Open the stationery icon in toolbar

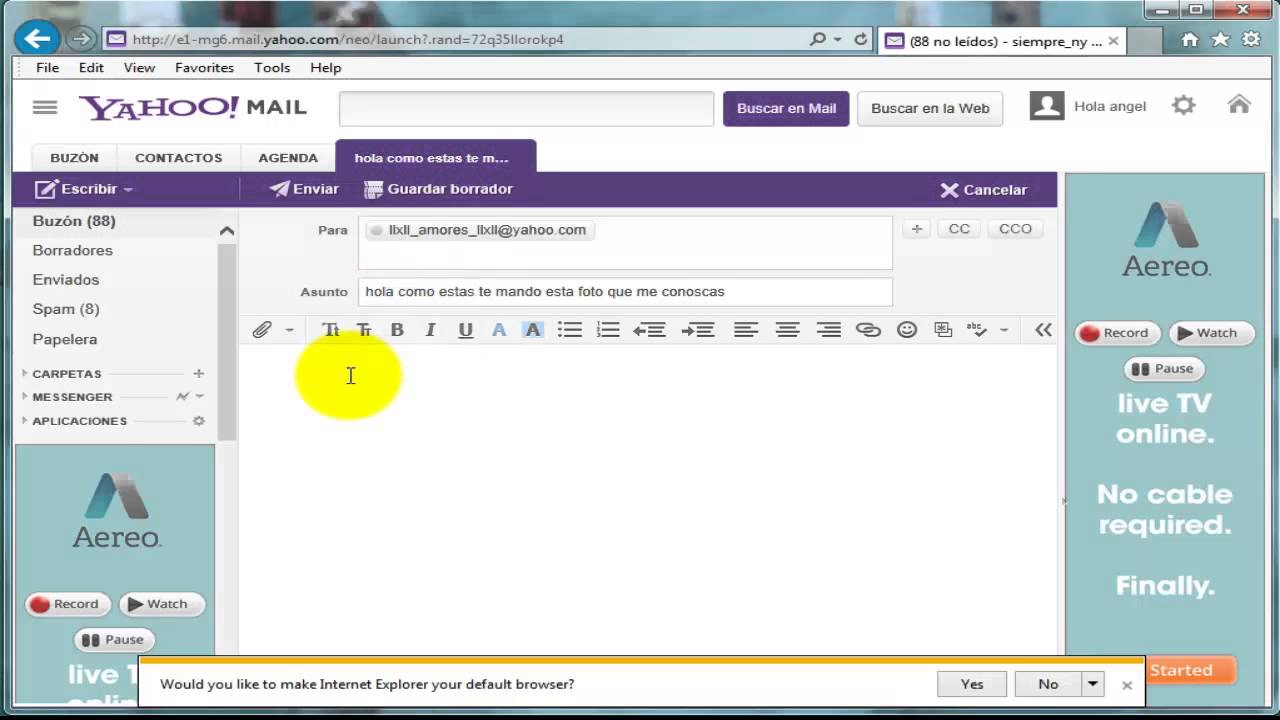943,330
